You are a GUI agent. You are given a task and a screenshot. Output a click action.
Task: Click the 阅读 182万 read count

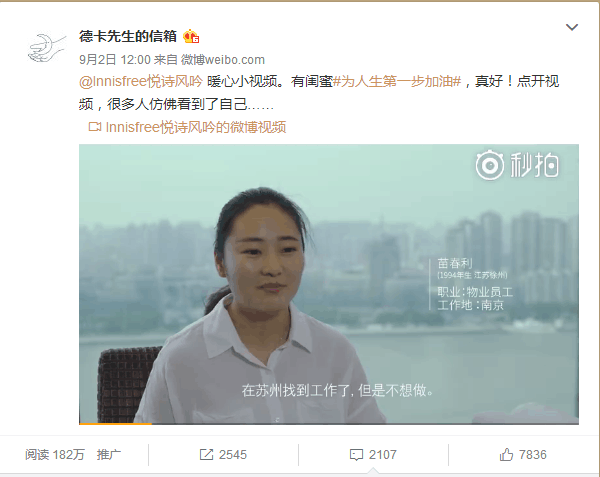coord(55,454)
